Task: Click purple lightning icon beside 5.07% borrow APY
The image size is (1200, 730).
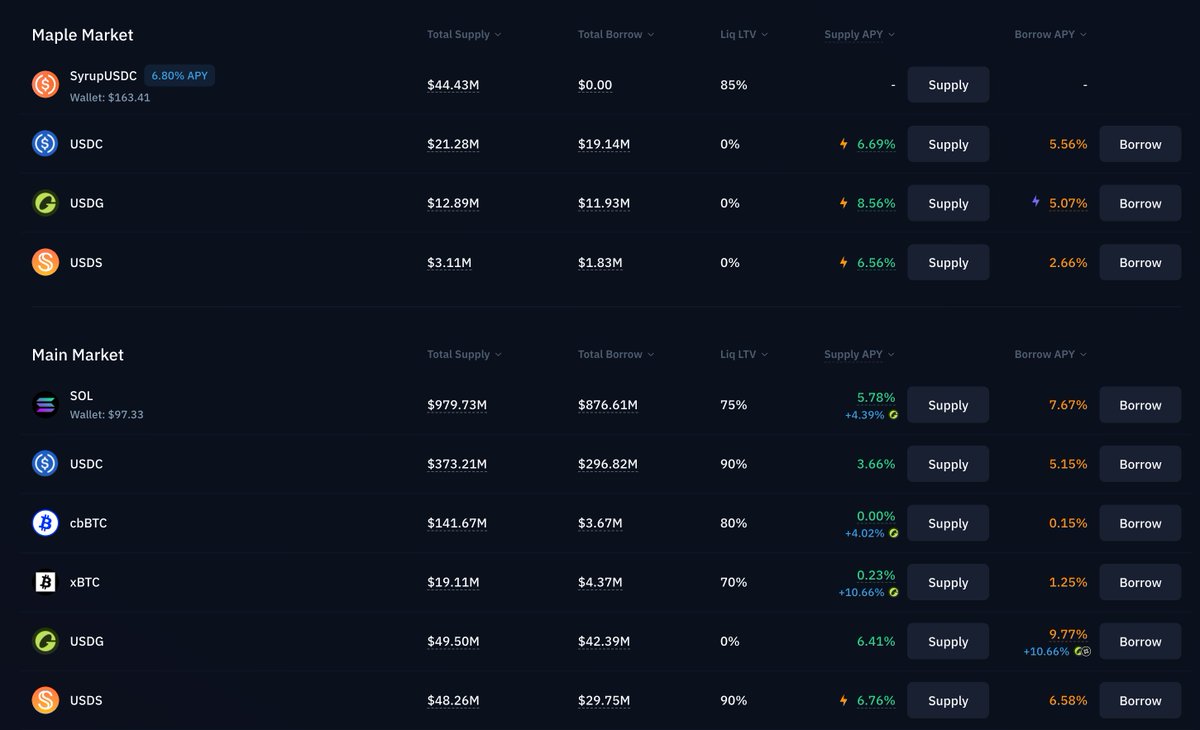Action: [1036, 202]
